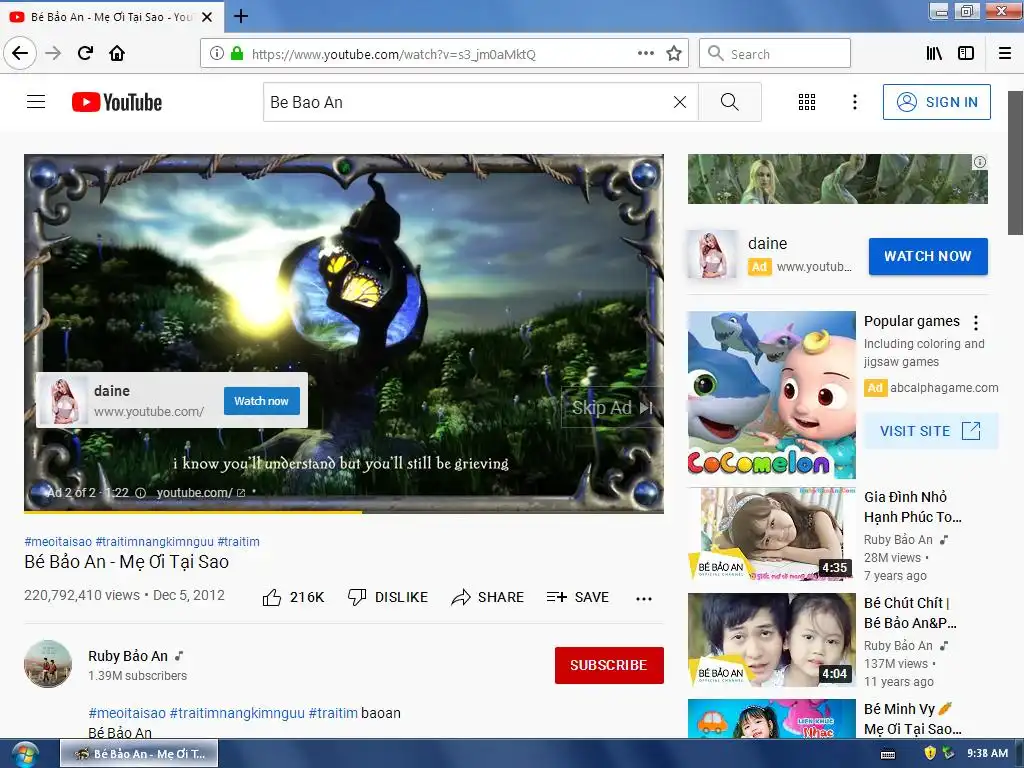
Task: Click the YouTube logo
Action: (117, 102)
